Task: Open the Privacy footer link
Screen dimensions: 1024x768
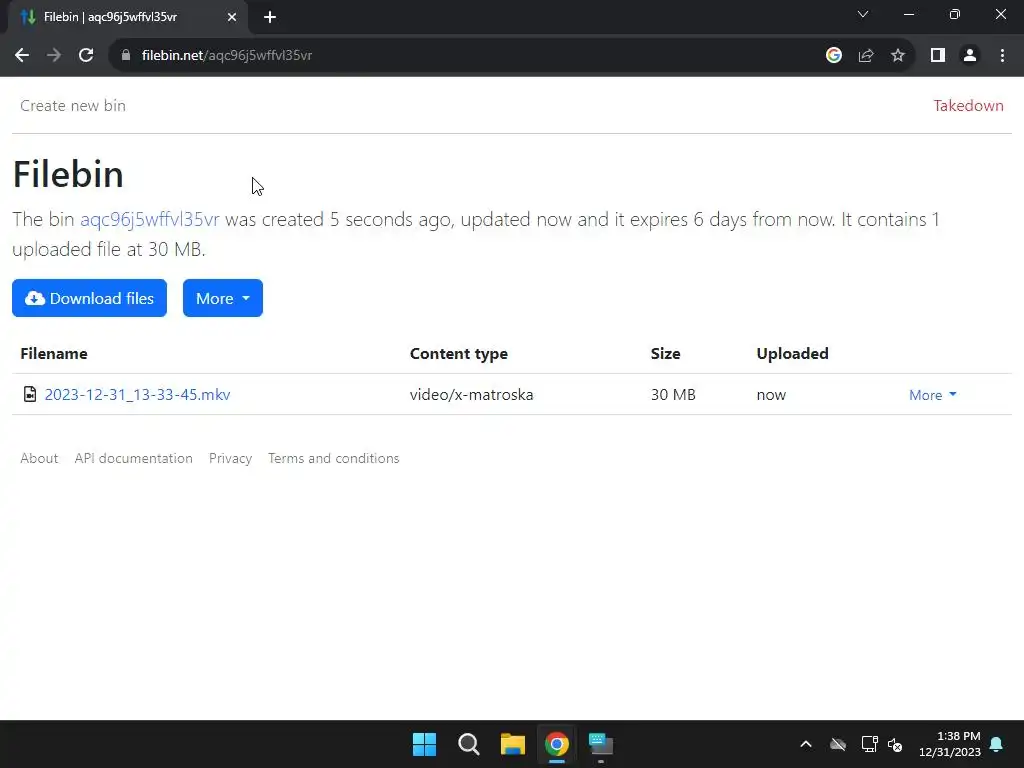Action: pyautogui.click(x=231, y=458)
